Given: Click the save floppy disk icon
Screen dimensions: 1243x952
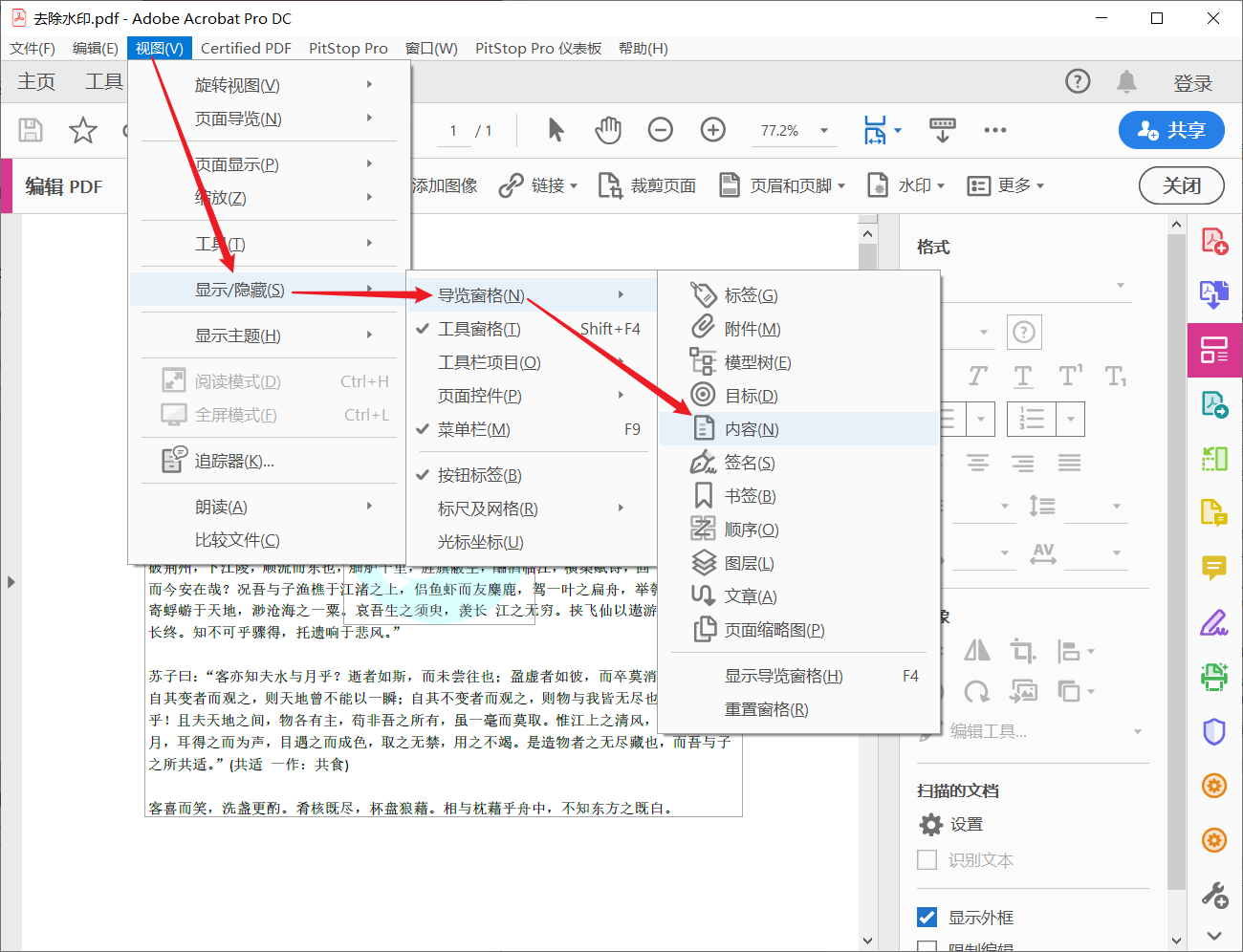Looking at the screenshot, I should point(32,130).
